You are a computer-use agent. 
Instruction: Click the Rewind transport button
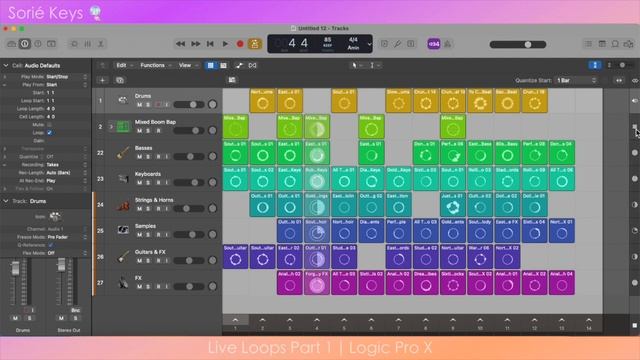[180, 44]
